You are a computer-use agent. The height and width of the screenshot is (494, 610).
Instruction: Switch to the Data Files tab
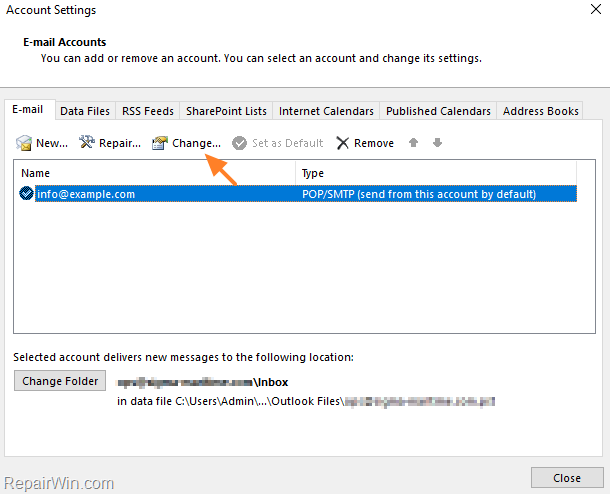85,111
